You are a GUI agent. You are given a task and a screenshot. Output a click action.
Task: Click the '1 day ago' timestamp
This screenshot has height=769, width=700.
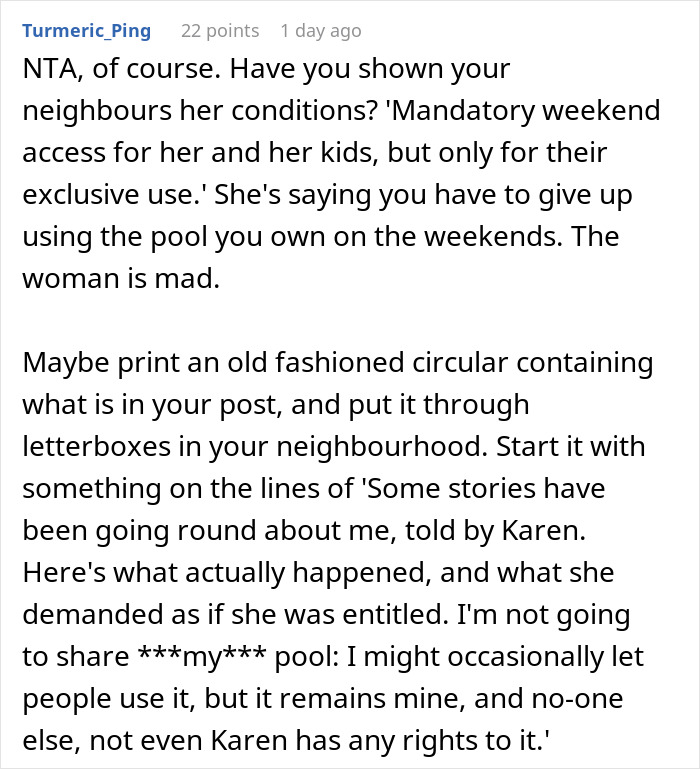point(320,31)
